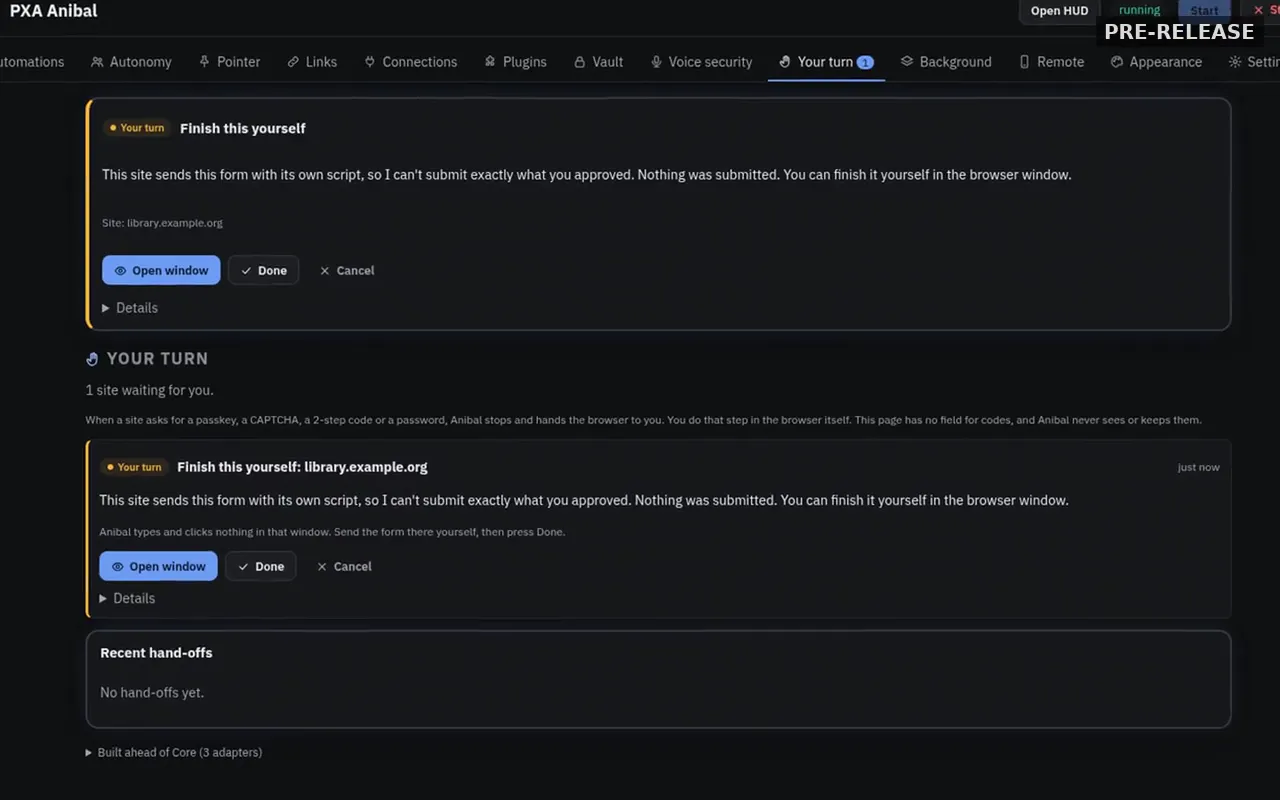Click the plug icon of the Connections tab
The image size is (1280, 800).
tap(370, 62)
